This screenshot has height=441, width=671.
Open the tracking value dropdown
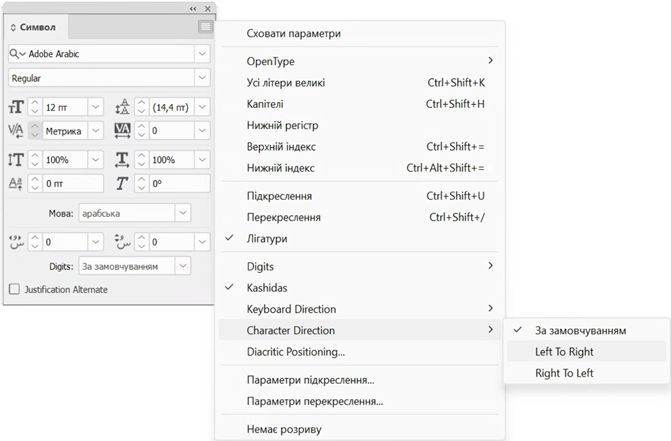[x=202, y=130]
